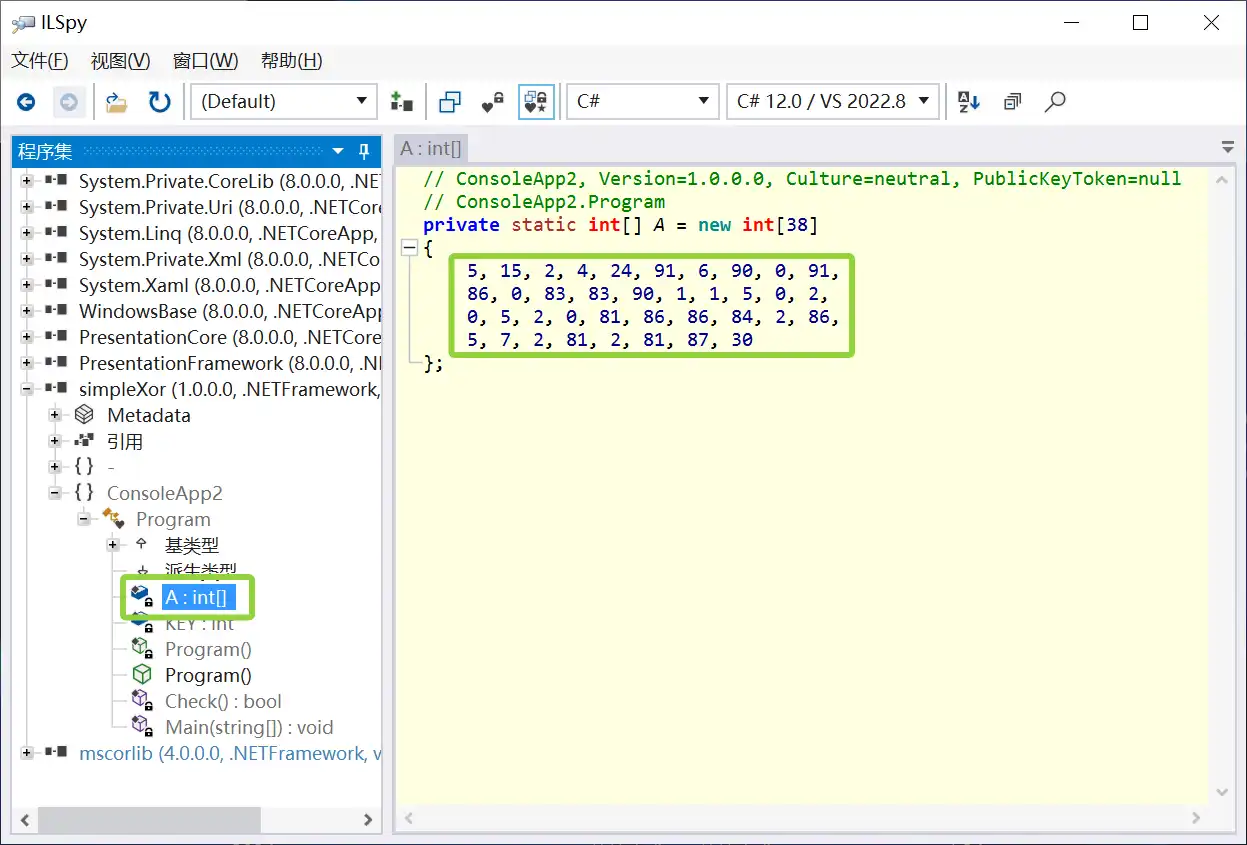Select Main(string[]) : void in tree
This screenshot has height=845, width=1247.
(x=248, y=727)
